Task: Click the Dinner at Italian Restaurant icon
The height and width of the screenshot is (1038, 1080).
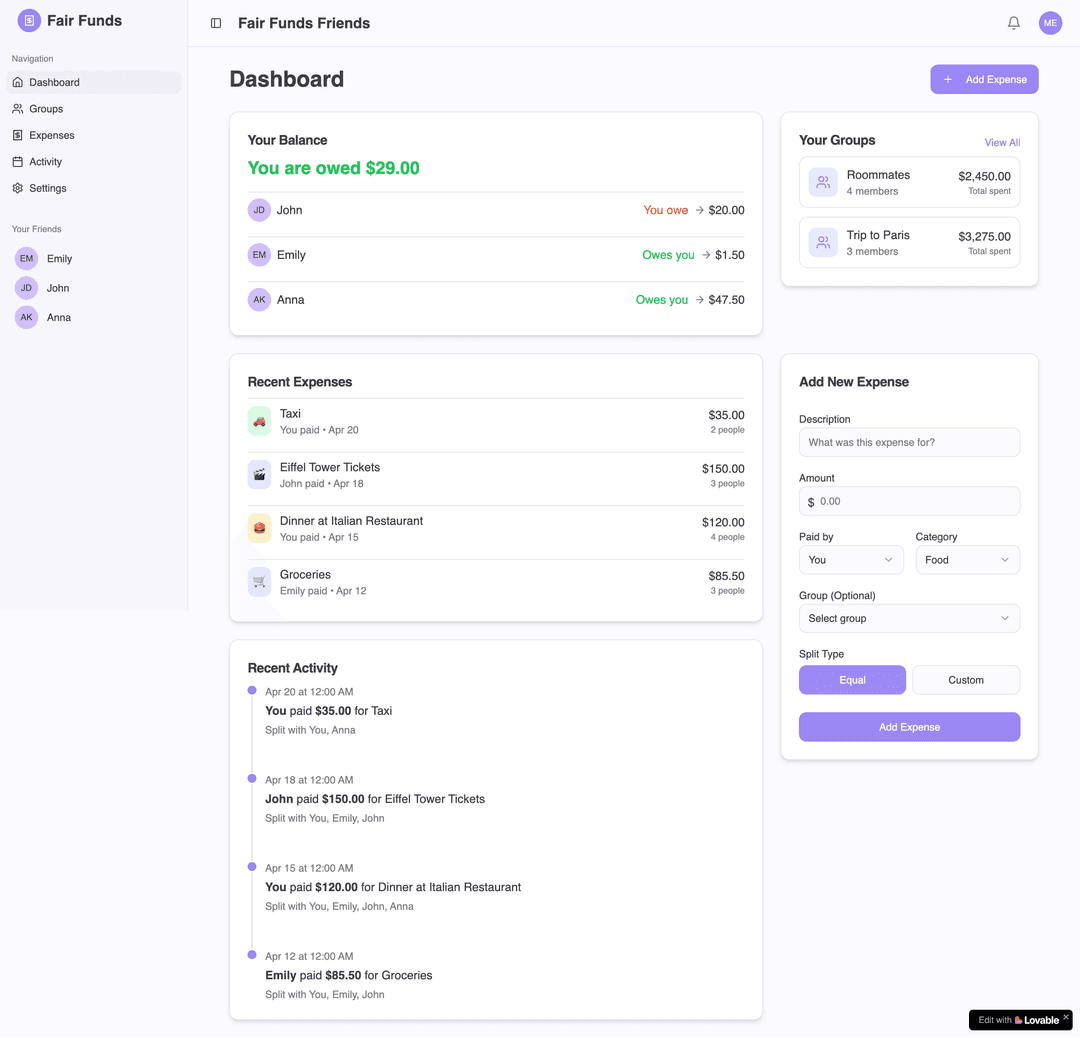Action: tap(259, 528)
